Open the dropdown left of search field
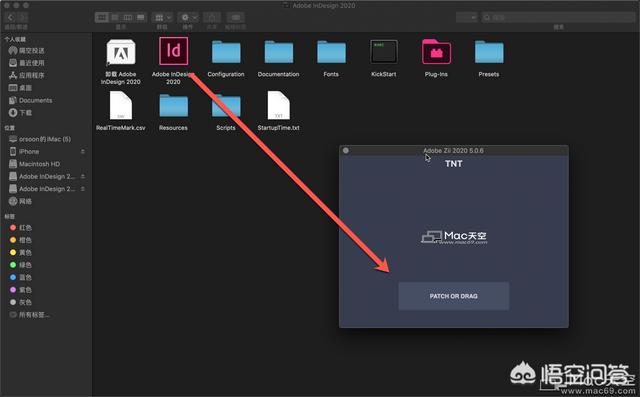The height and width of the screenshot is (397, 640). (x=467, y=18)
